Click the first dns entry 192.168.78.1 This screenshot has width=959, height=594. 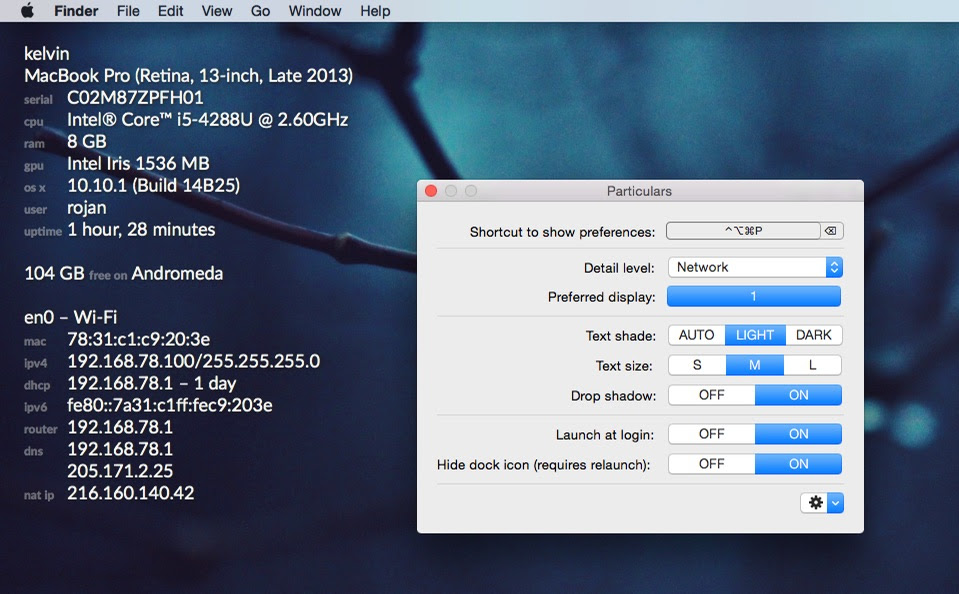point(120,450)
